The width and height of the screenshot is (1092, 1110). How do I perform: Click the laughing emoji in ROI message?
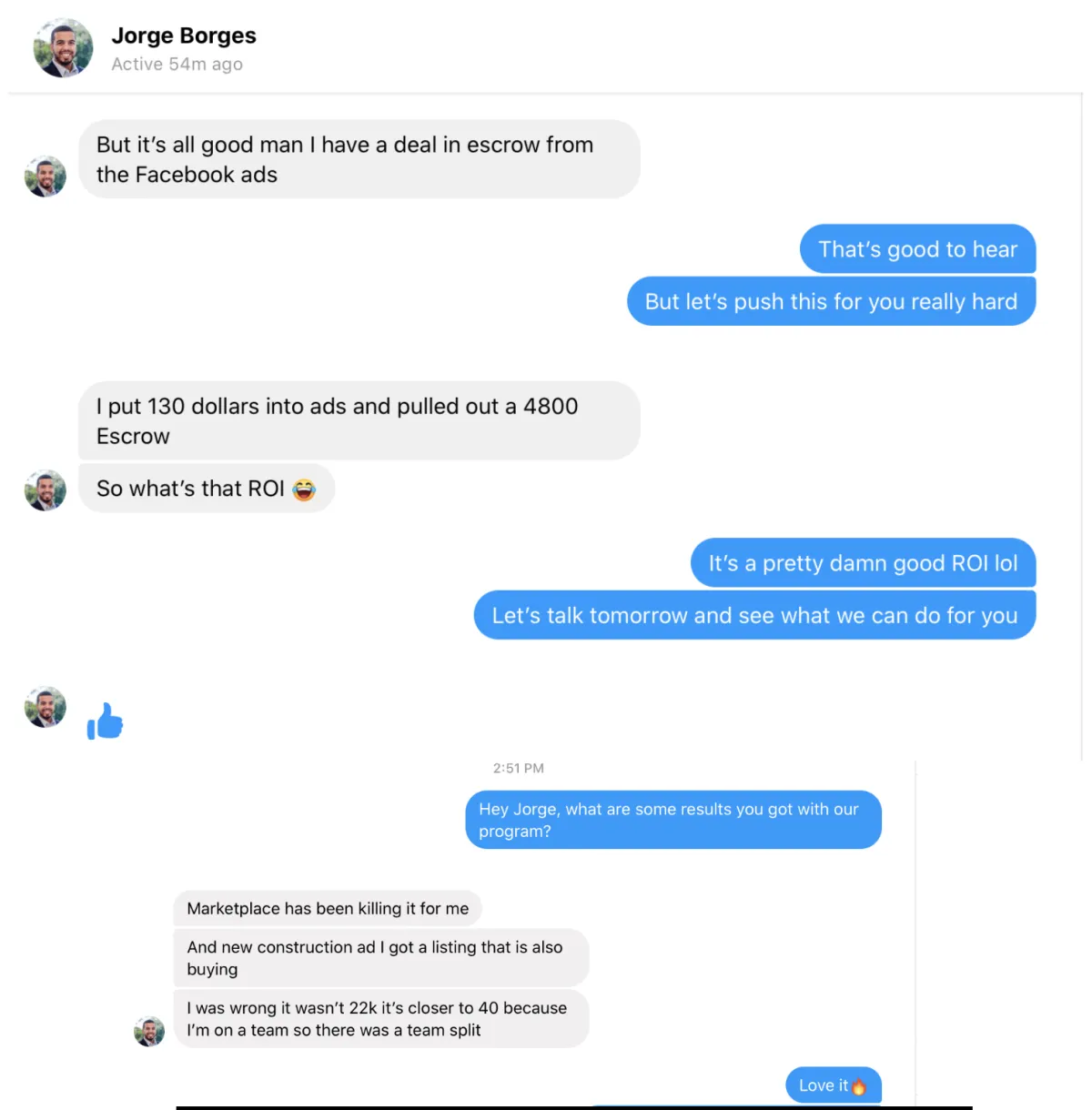click(x=304, y=489)
